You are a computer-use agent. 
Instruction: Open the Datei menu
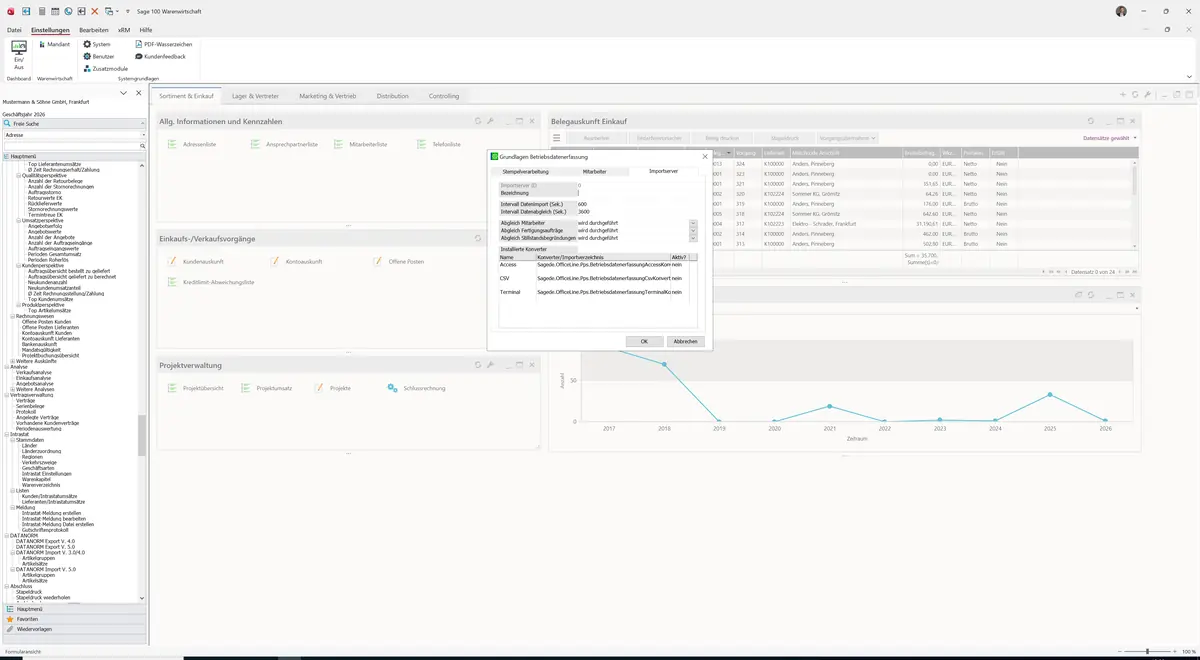[14, 30]
